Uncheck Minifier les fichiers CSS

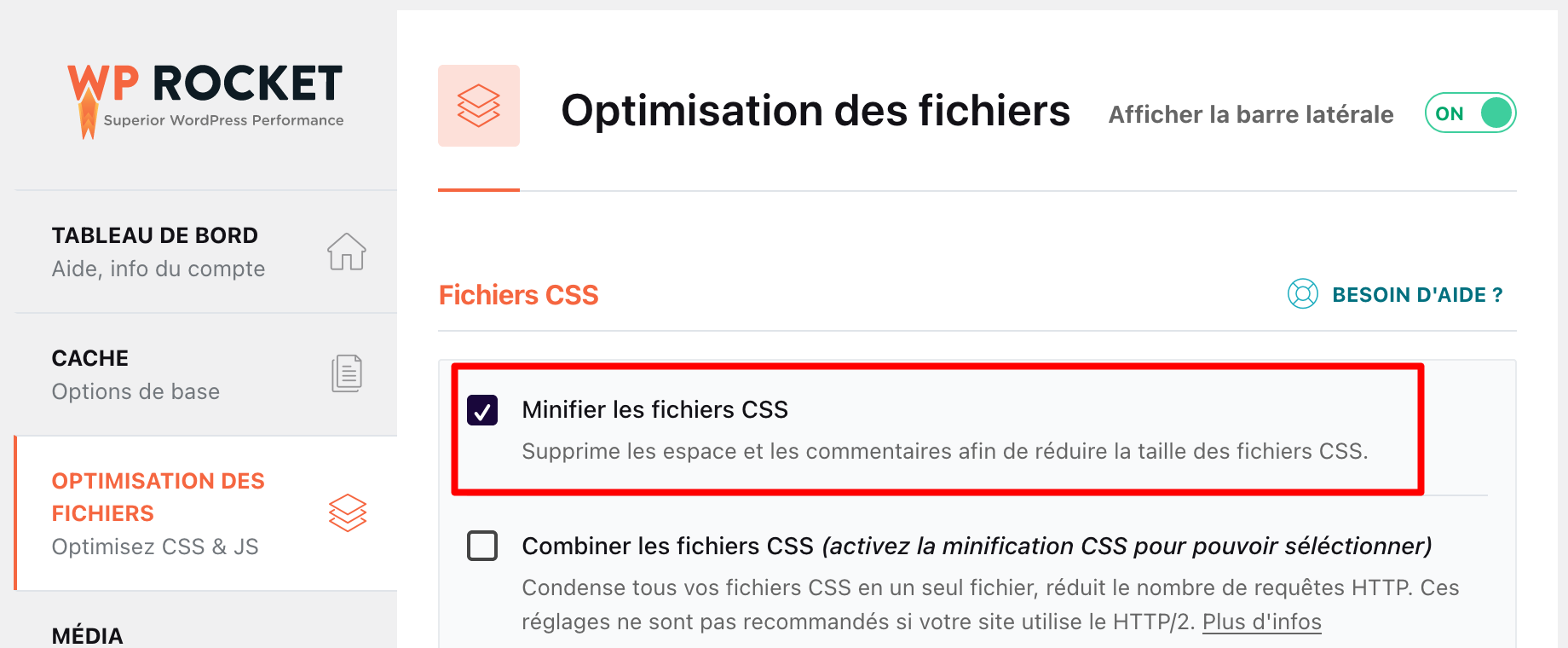482,411
